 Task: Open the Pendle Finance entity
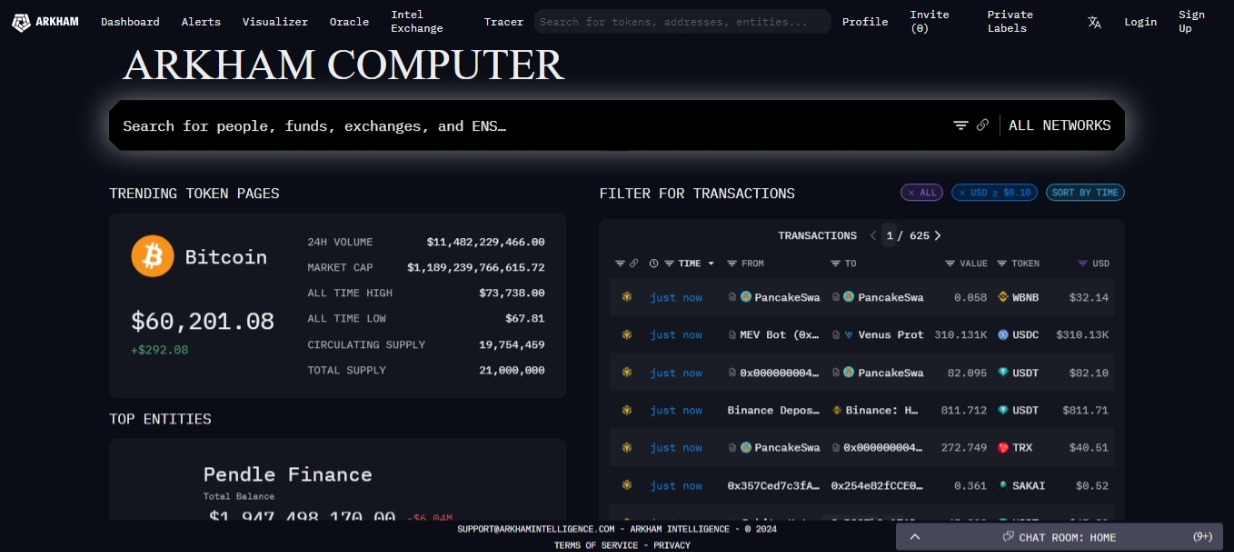click(287, 474)
